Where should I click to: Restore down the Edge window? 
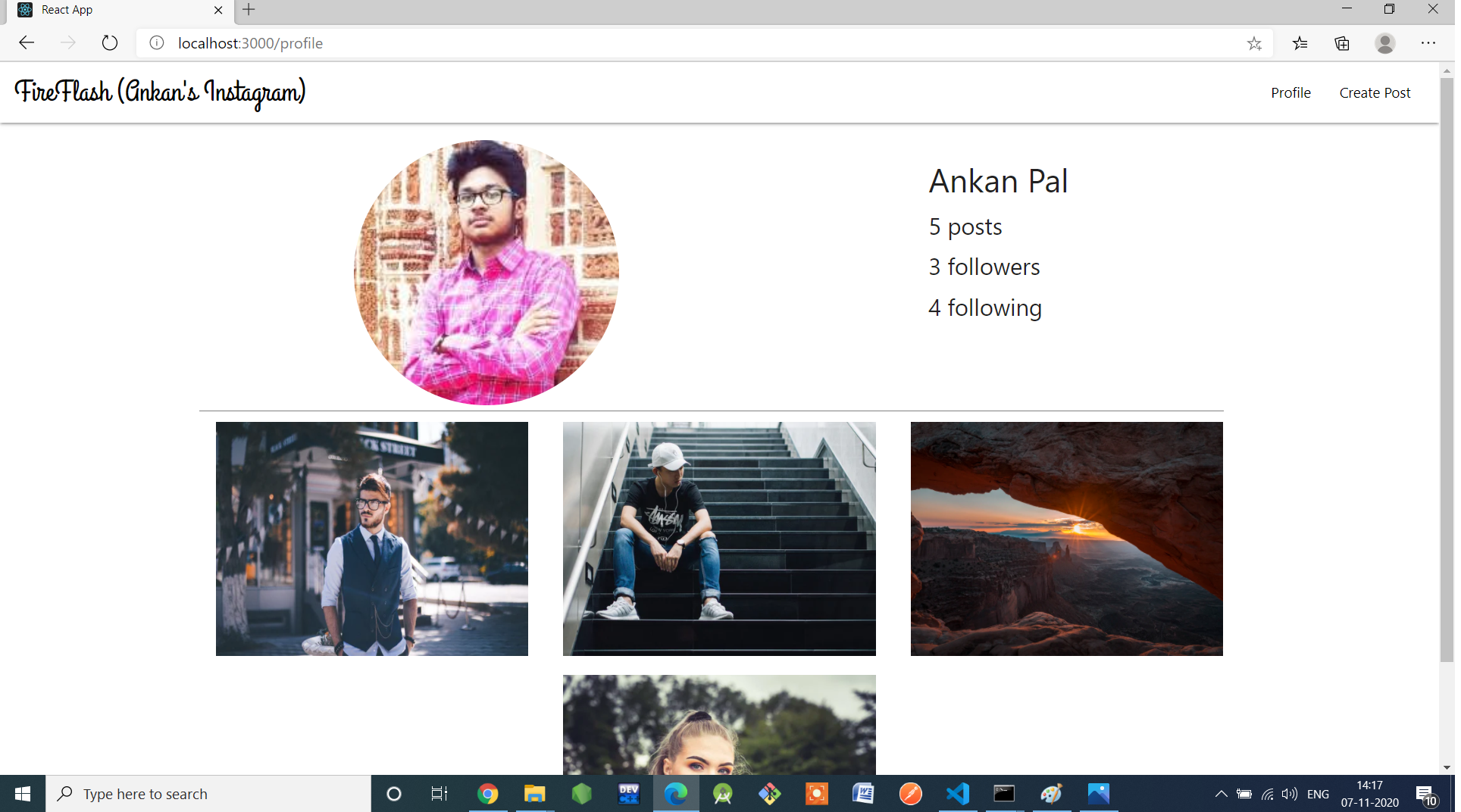coord(1389,9)
